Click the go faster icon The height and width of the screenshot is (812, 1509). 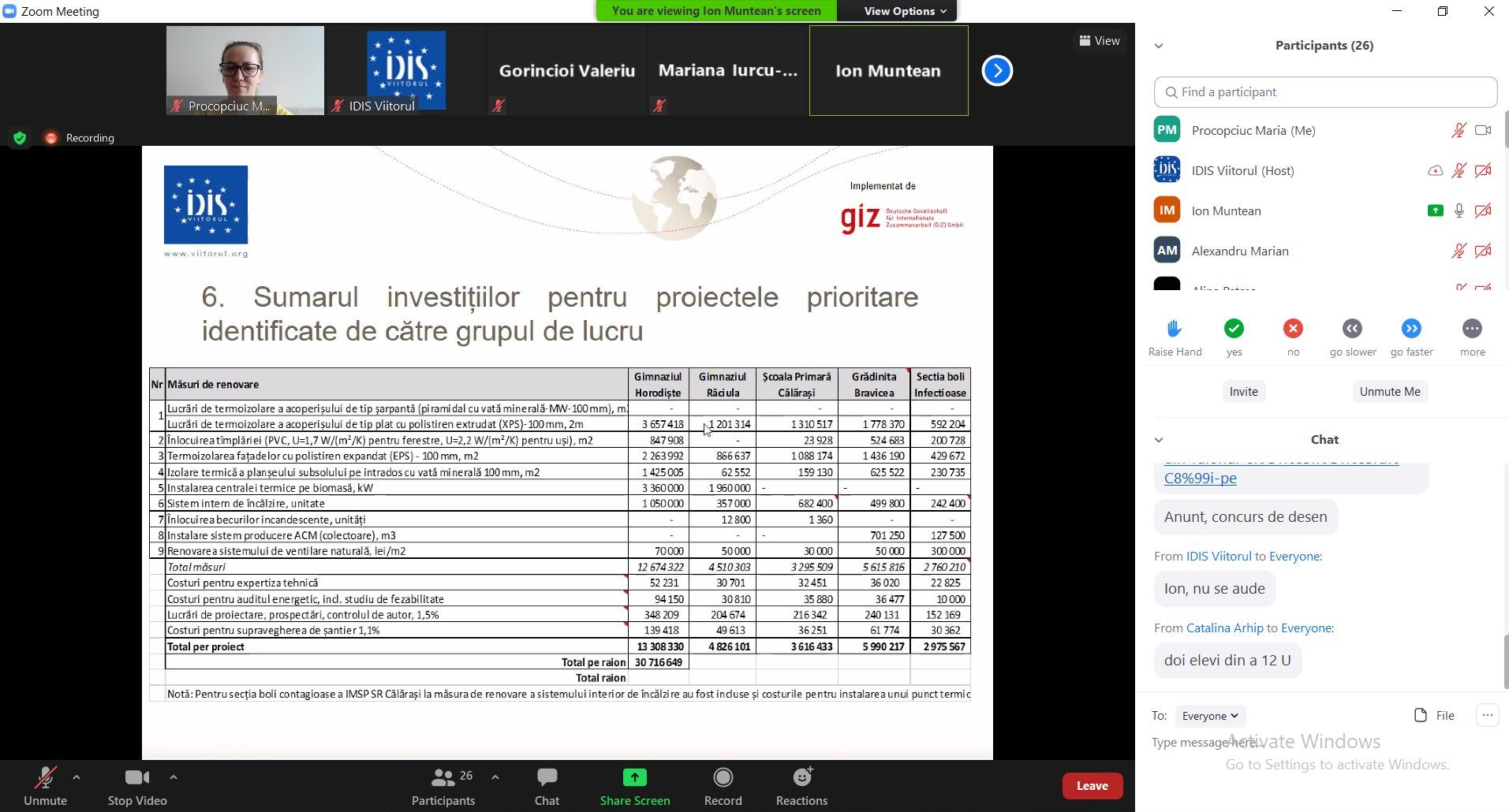(x=1412, y=329)
